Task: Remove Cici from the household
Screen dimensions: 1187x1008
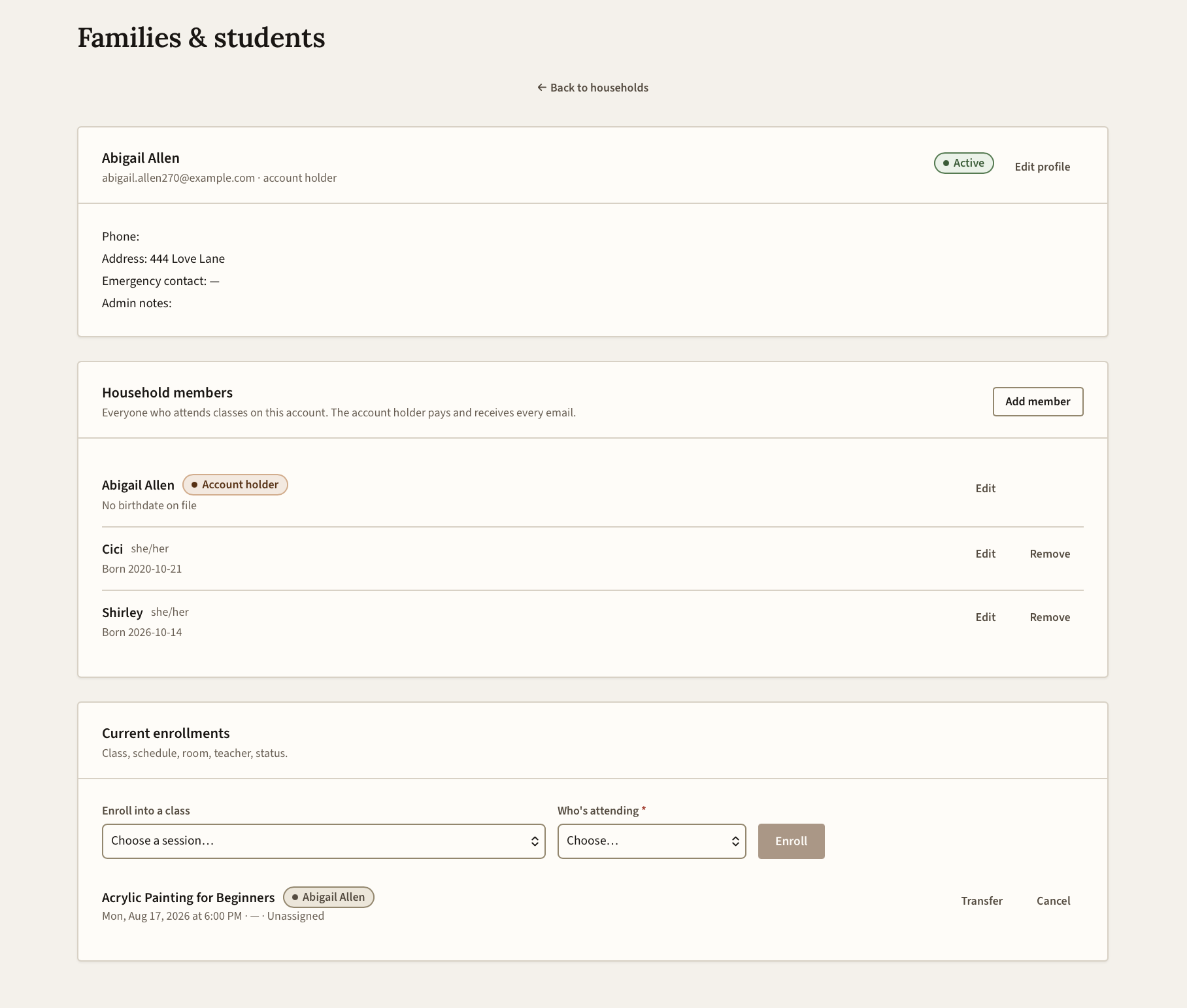Action: (x=1050, y=554)
